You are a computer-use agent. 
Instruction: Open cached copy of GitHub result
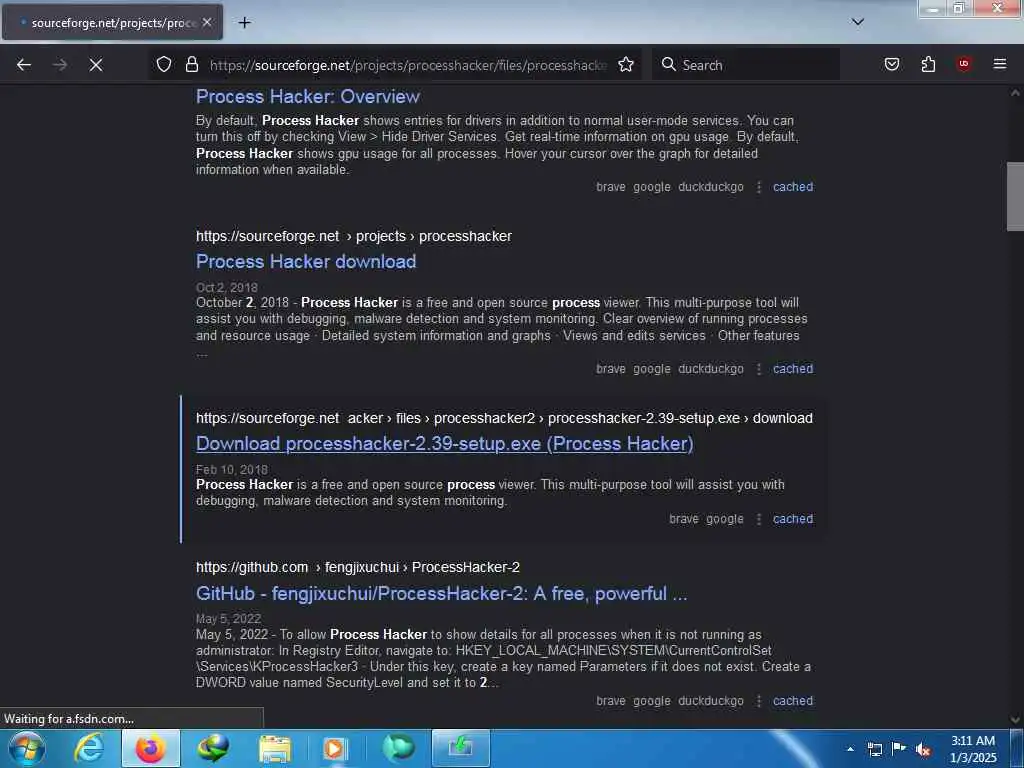tap(793, 701)
